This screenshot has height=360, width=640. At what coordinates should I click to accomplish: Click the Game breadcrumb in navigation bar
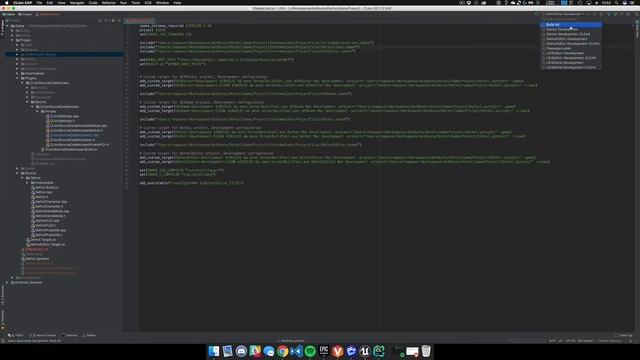(9, 14)
